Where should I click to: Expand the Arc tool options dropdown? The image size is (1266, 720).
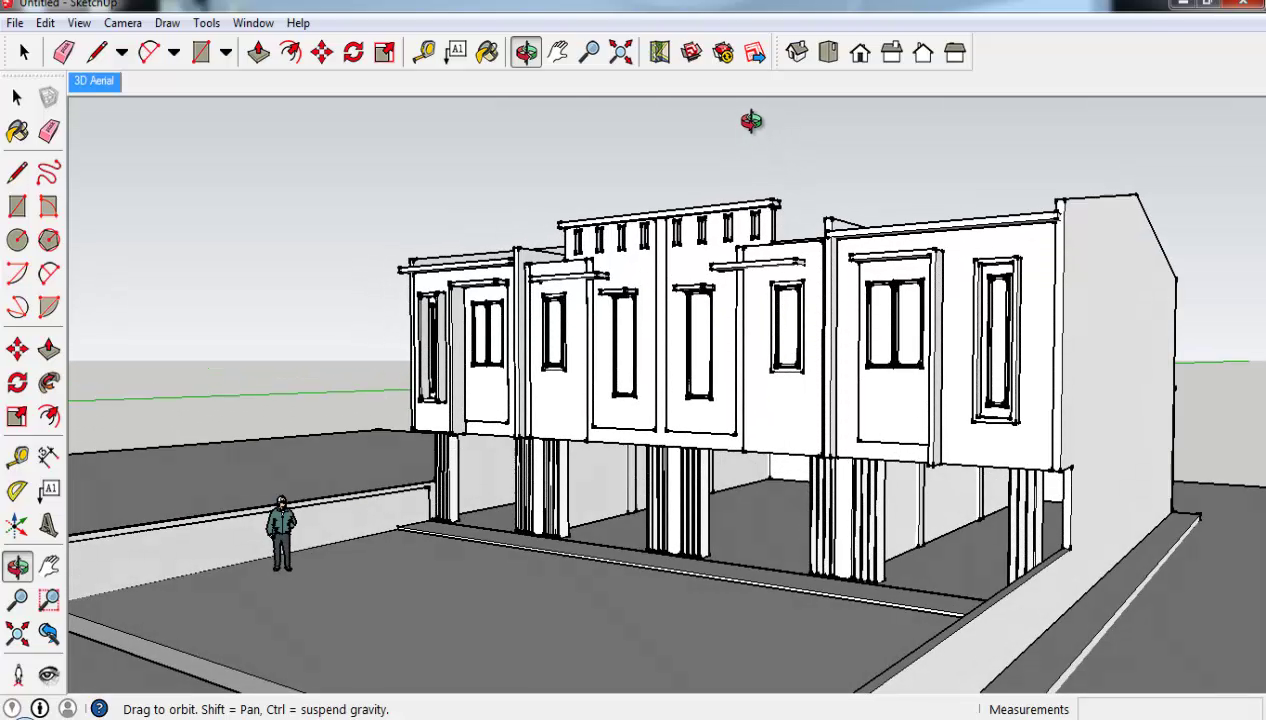(x=173, y=52)
